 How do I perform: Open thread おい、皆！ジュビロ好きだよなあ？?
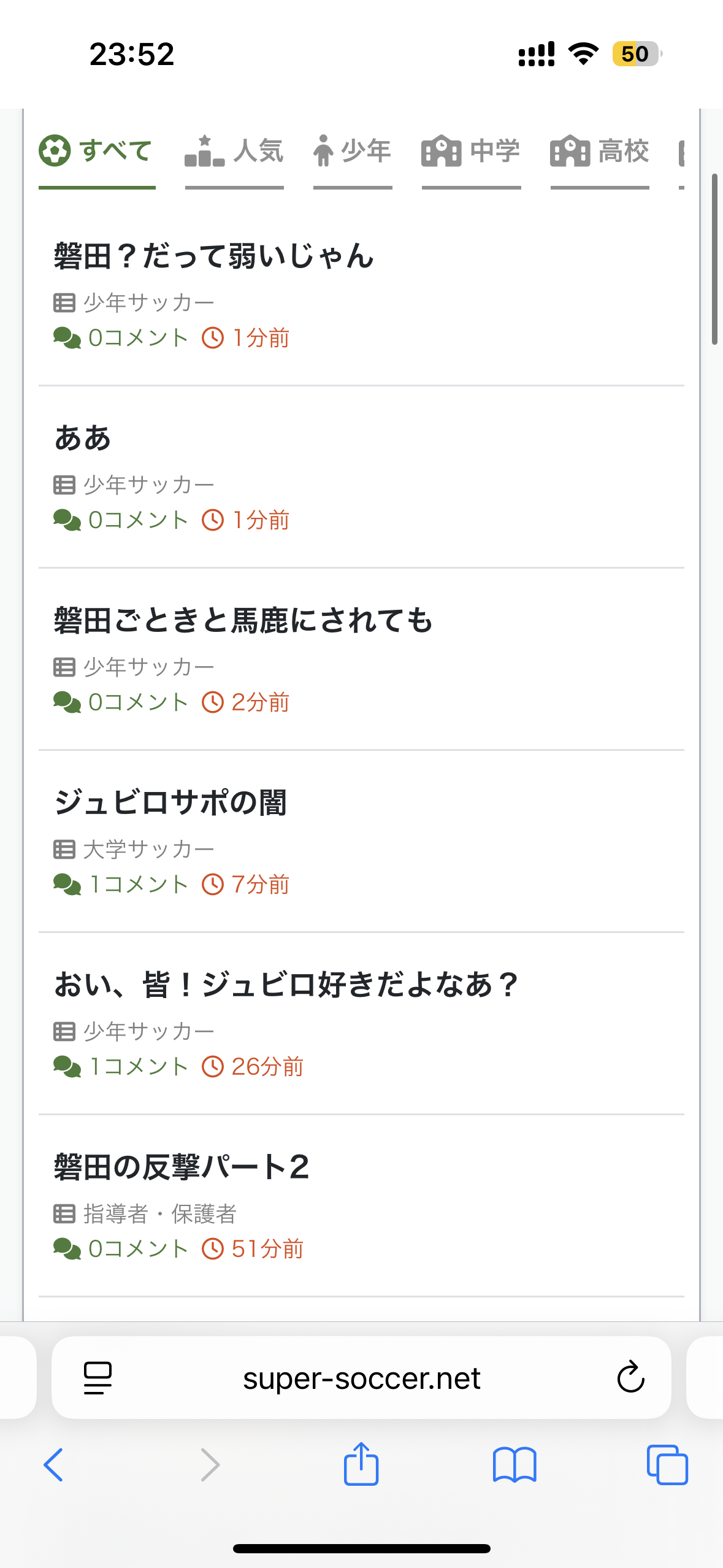pyautogui.click(x=286, y=985)
